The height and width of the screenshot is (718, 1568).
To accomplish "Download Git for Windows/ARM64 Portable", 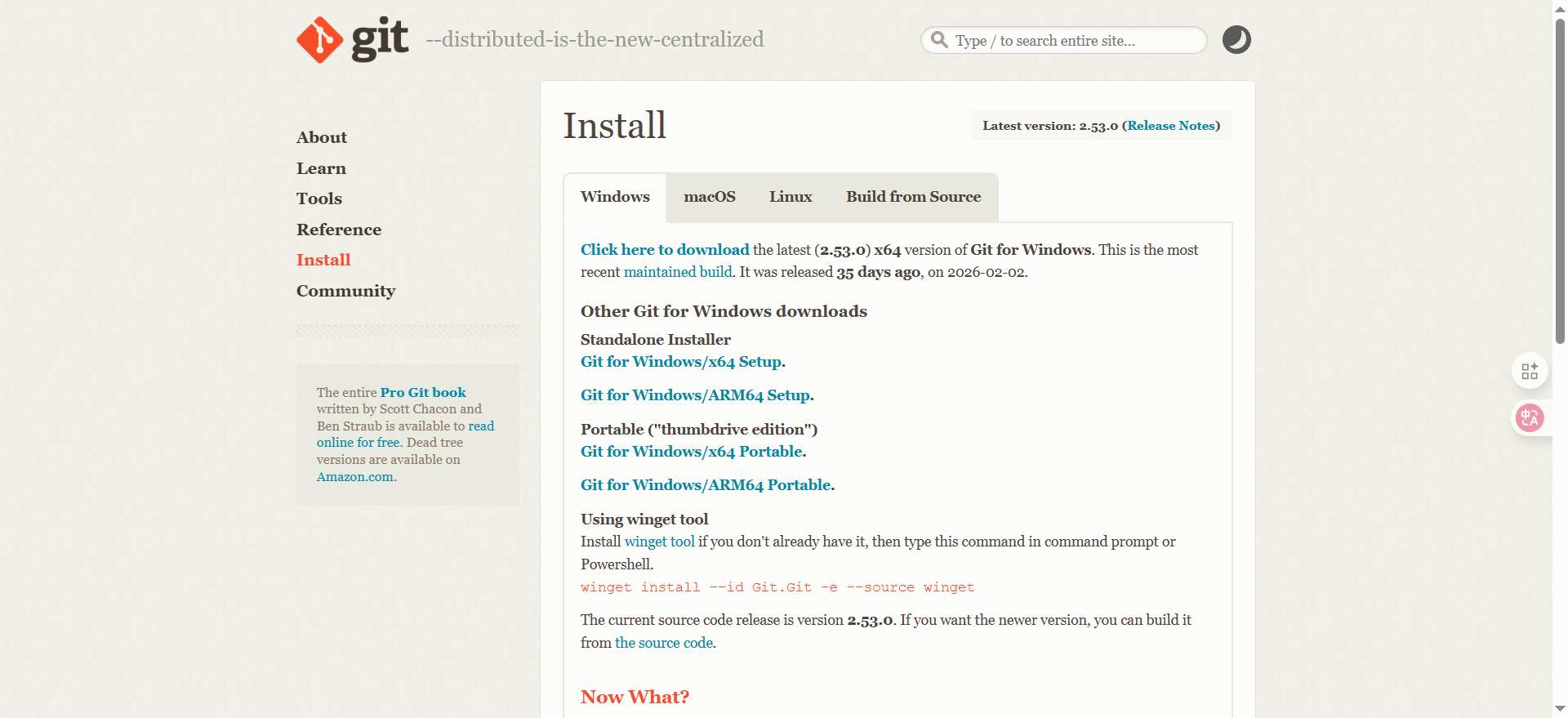I will point(706,485).
